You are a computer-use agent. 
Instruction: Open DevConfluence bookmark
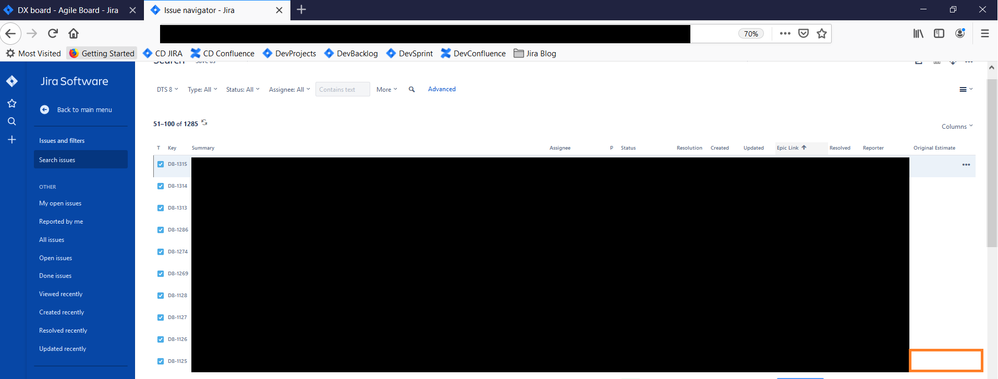[x=474, y=54]
